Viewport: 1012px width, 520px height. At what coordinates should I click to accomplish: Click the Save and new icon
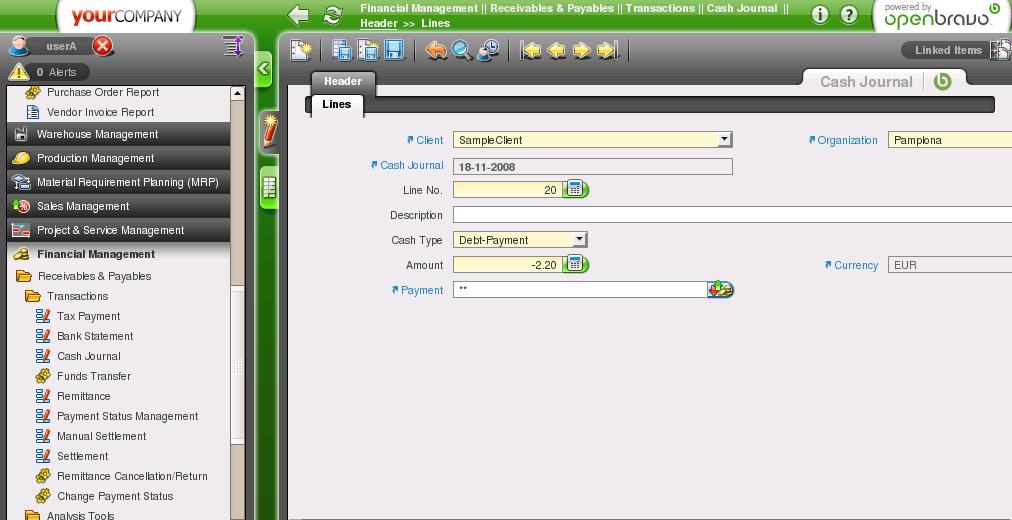pyautogui.click(x=369, y=50)
